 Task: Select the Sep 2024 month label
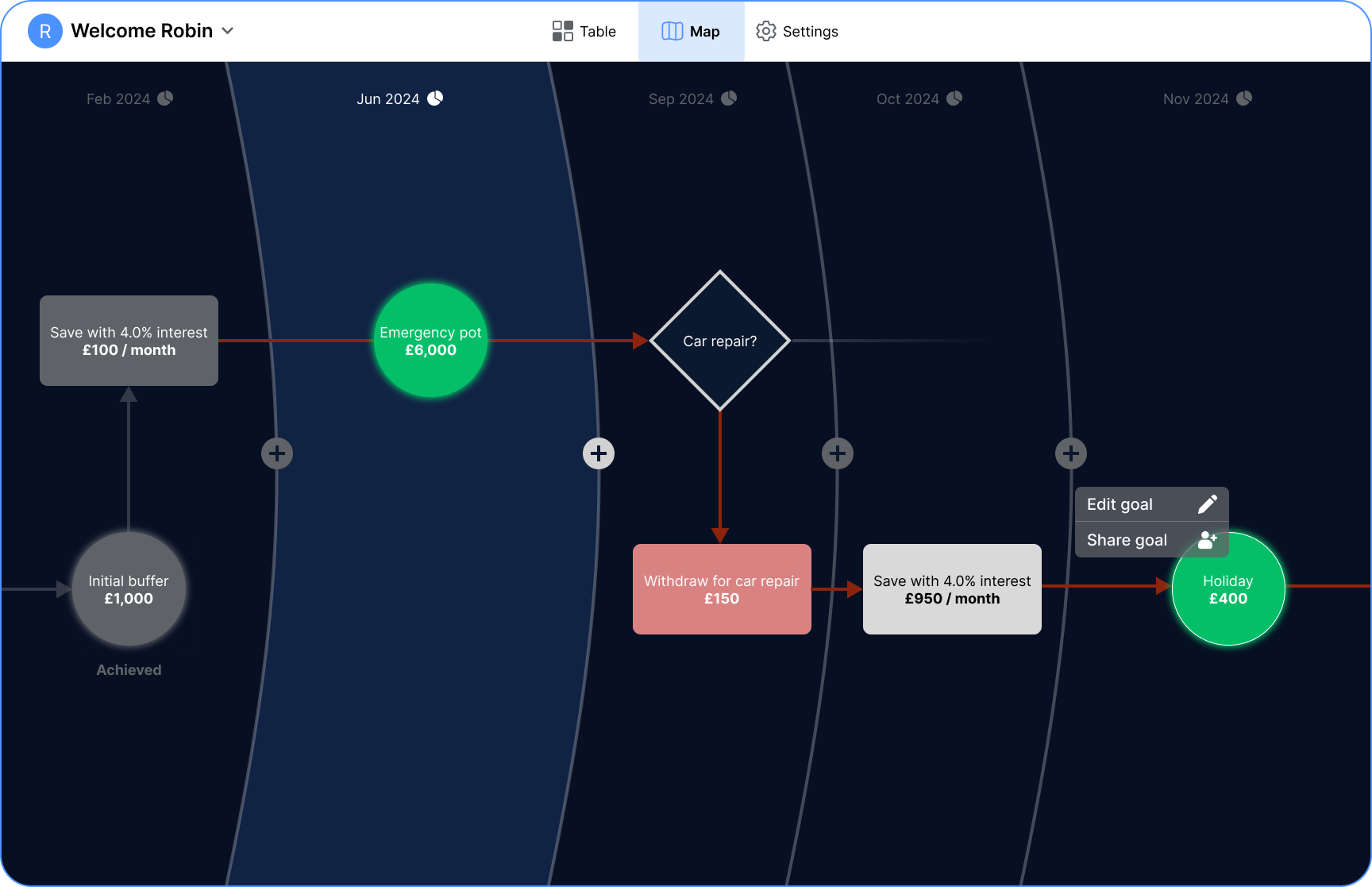tap(681, 99)
